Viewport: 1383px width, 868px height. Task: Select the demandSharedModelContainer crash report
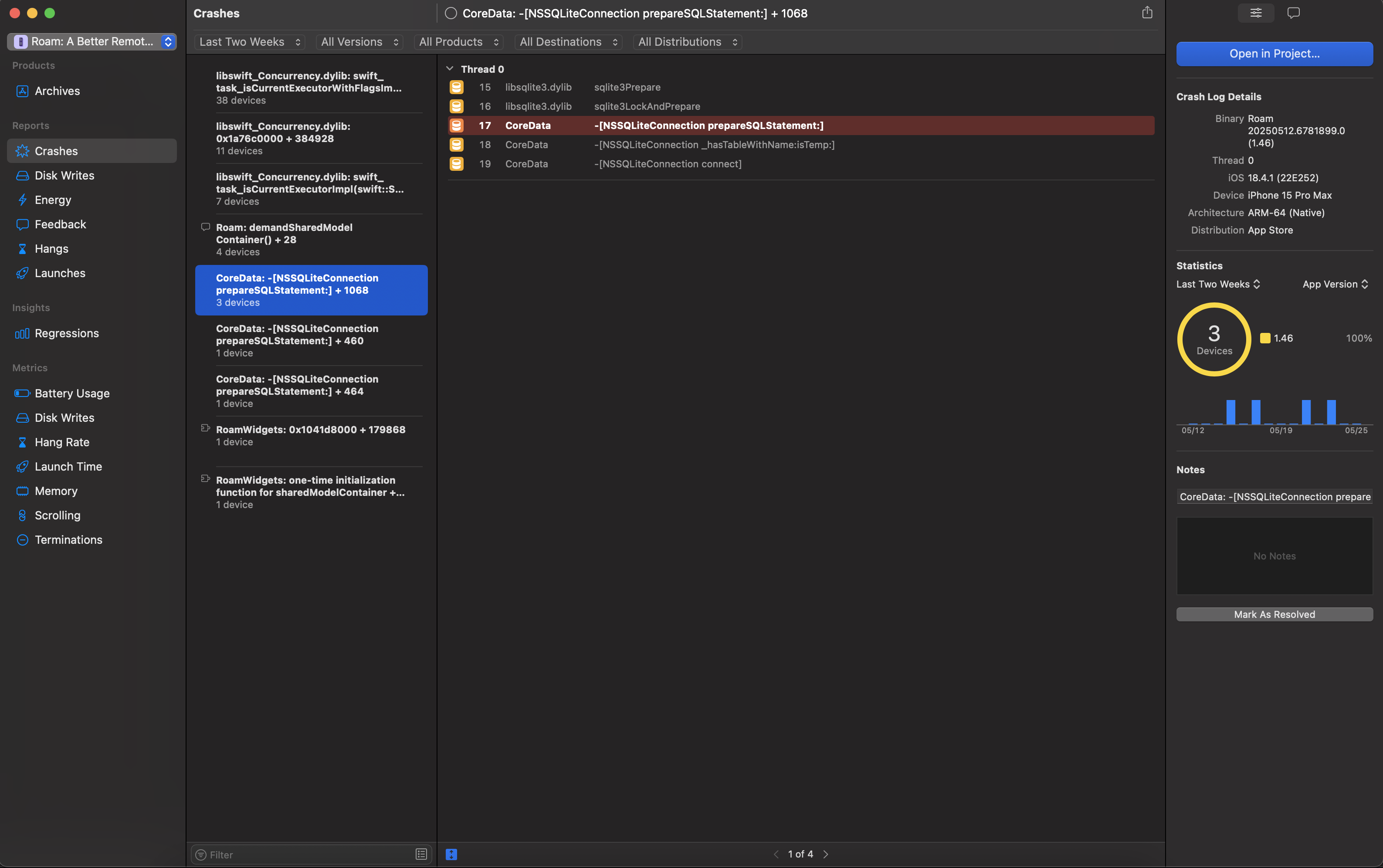(x=310, y=239)
